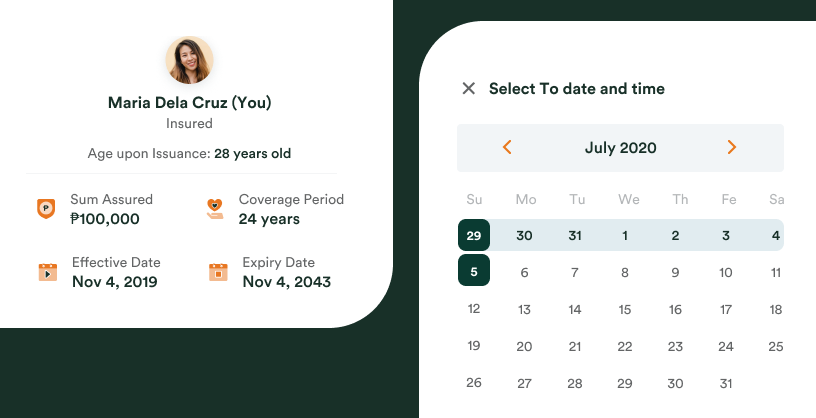Screen dimensions: 816x418
Task: Click the Nov 4, 2043 expiry date
Action: (x=286, y=282)
